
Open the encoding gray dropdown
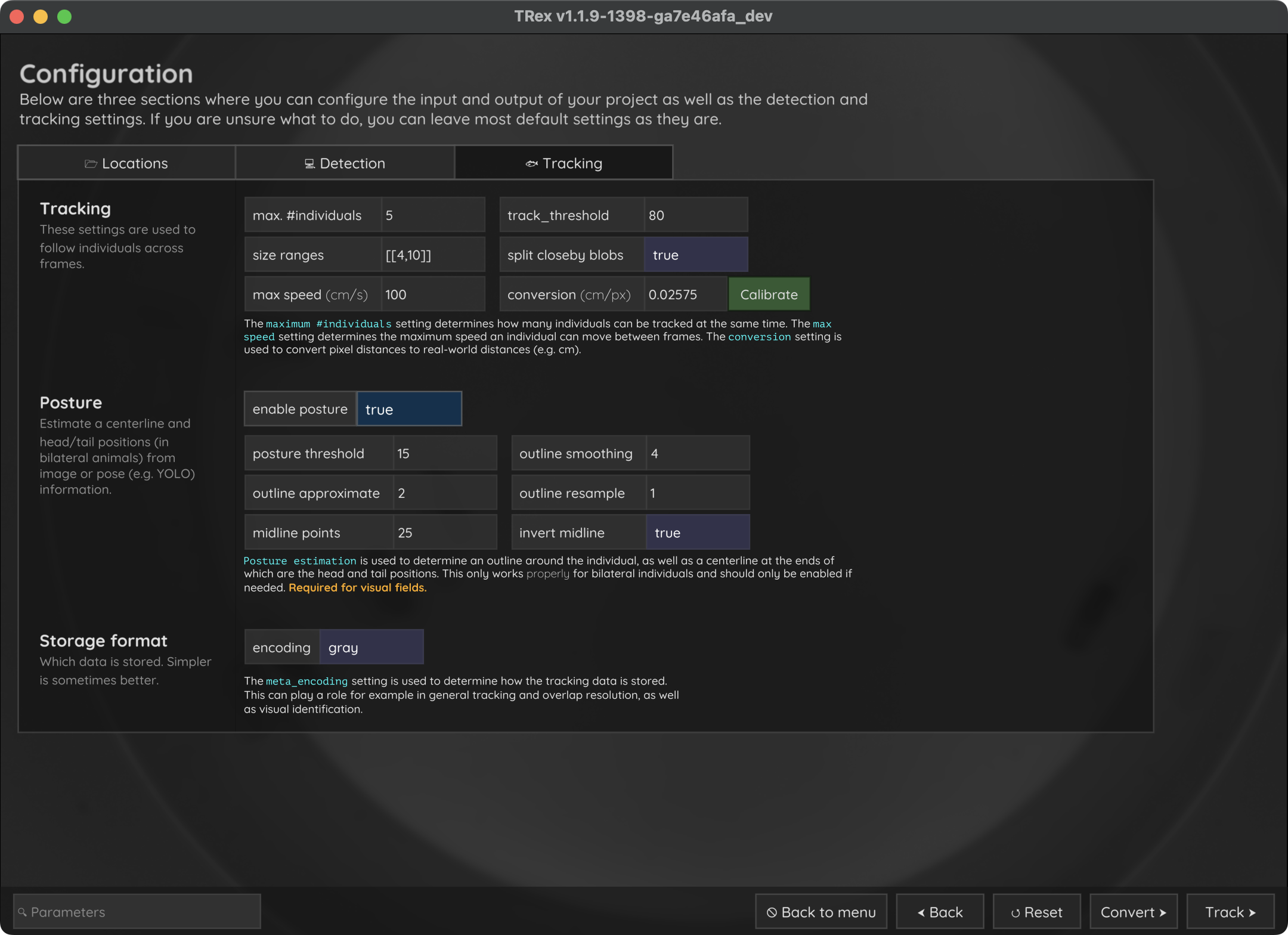click(x=371, y=647)
